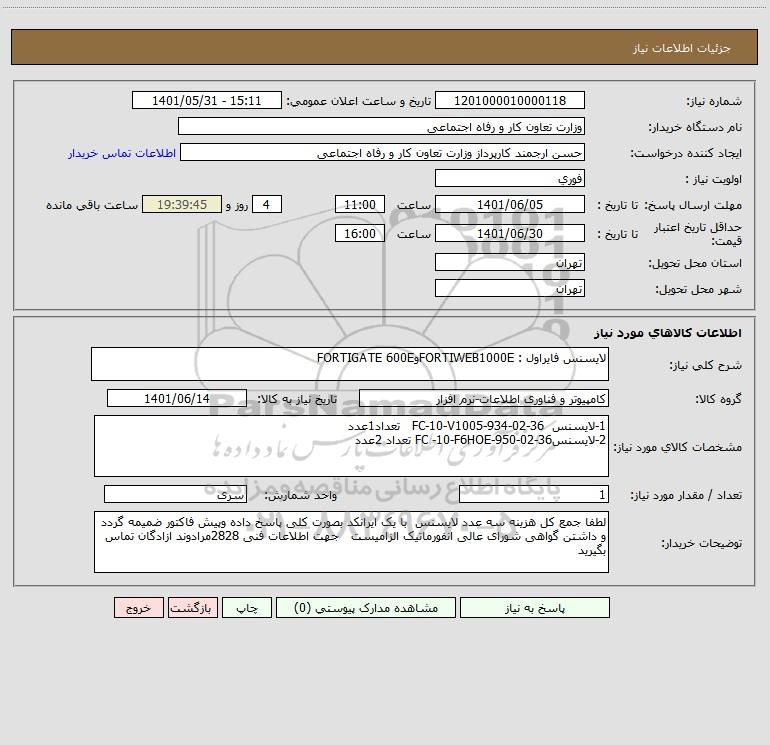Click the delivery province field 'تهران'
This screenshot has height=745, width=770.
tap(510, 262)
